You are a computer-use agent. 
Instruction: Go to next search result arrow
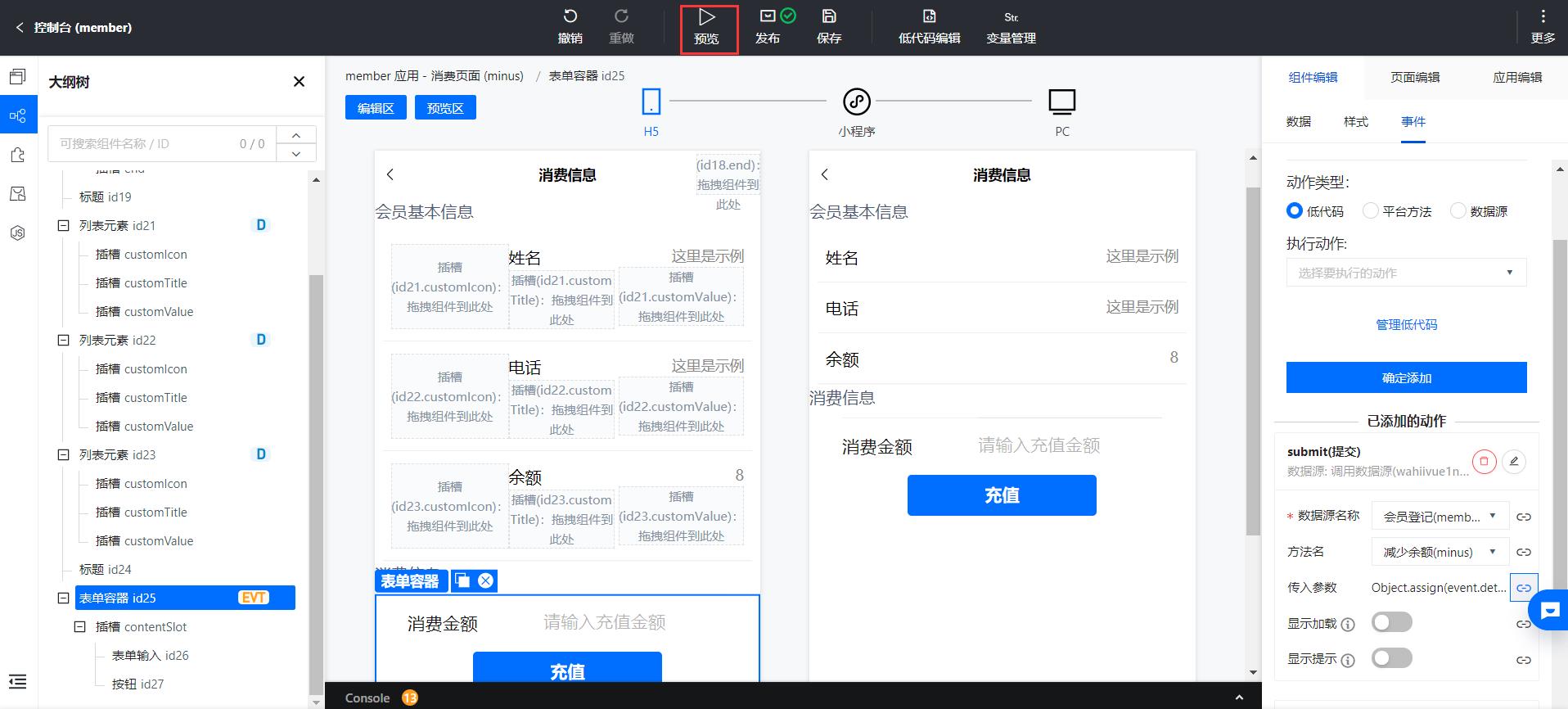(x=296, y=153)
